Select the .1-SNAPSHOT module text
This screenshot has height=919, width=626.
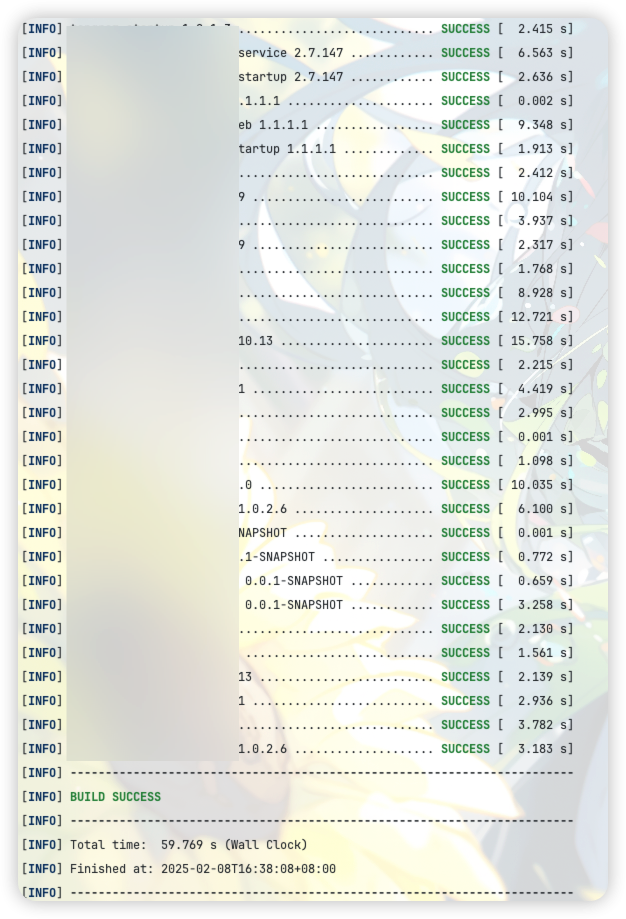tap(277, 557)
